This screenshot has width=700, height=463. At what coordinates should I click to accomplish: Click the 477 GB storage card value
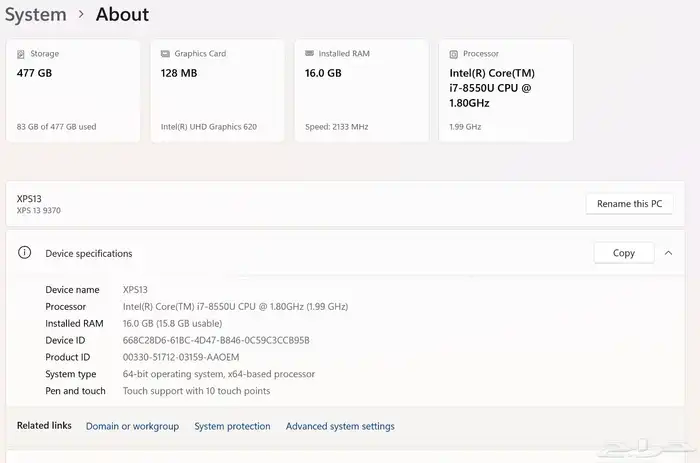point(35,73)
